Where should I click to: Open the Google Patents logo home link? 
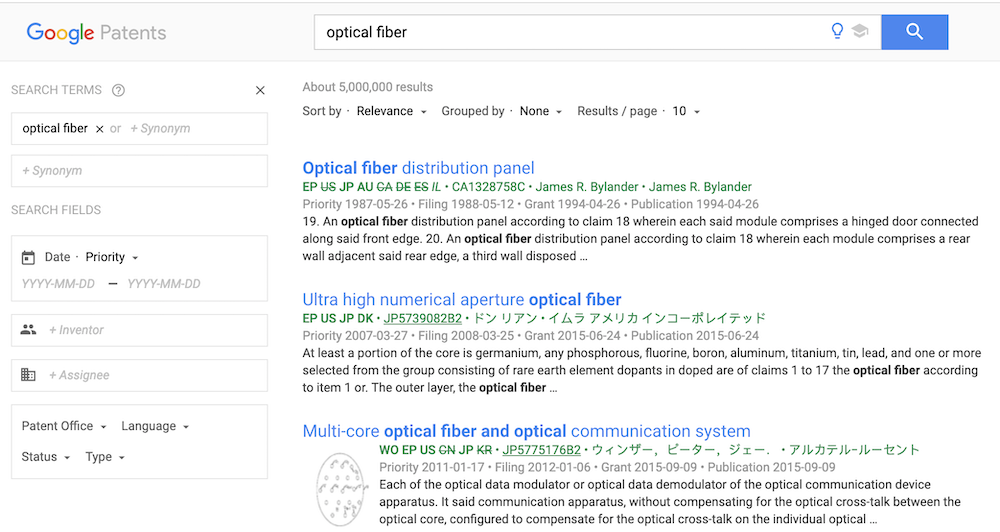(x=96, y=33)
